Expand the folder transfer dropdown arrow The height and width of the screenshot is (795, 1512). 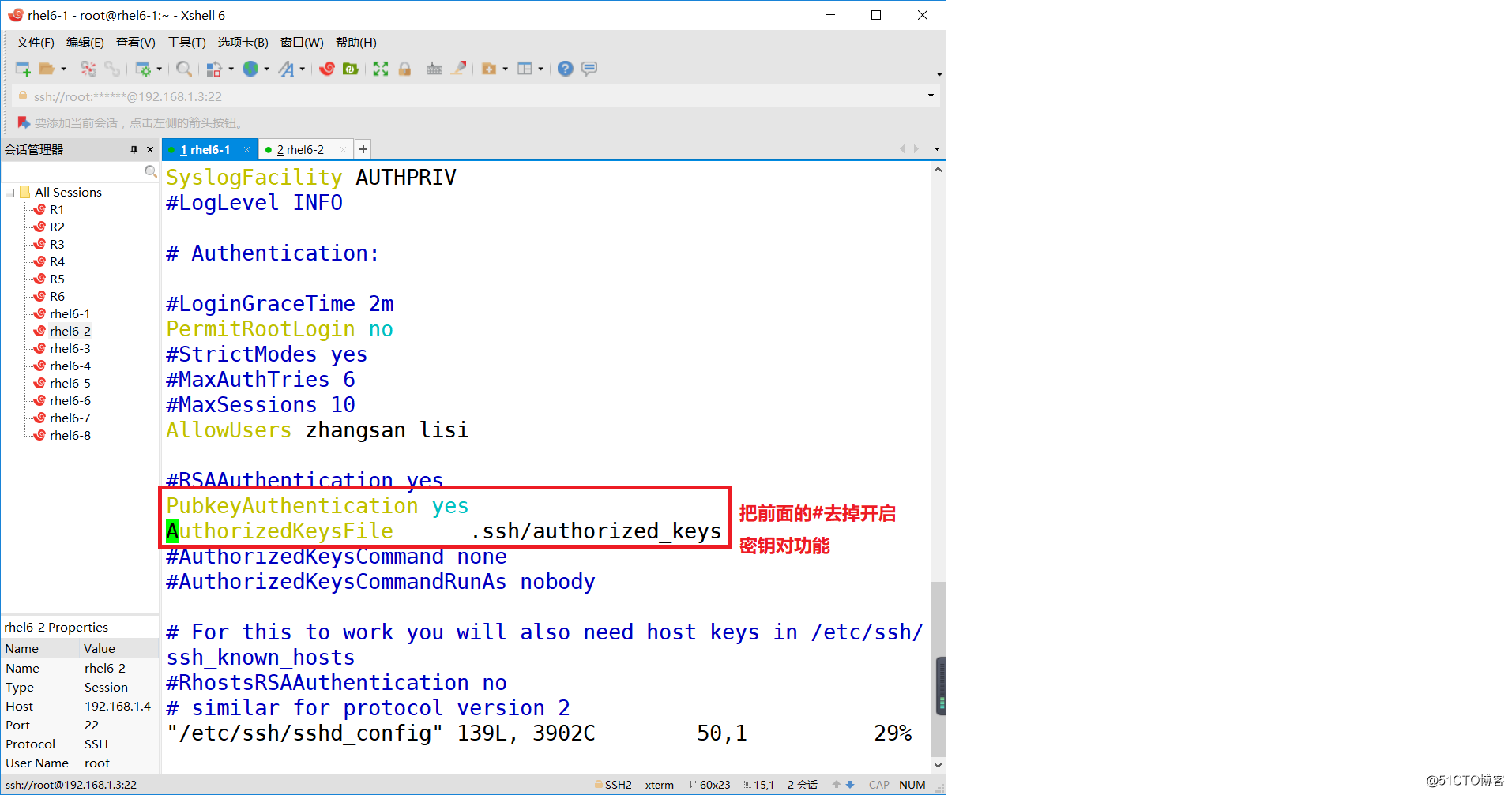point(506,69)
